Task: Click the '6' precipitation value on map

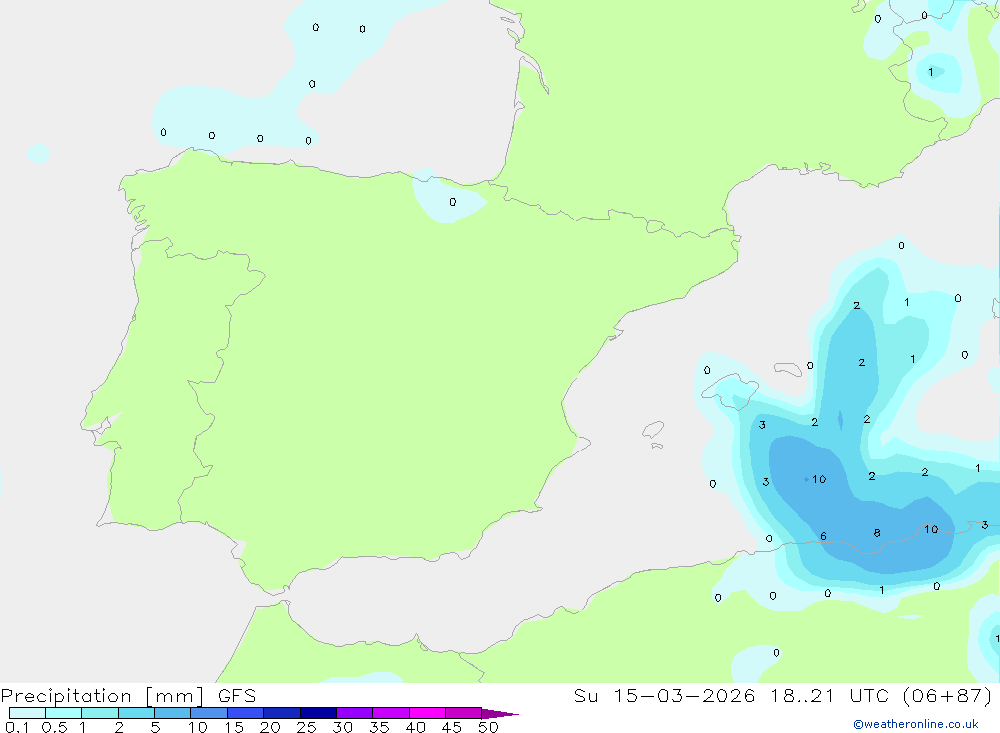Action: 823,536
